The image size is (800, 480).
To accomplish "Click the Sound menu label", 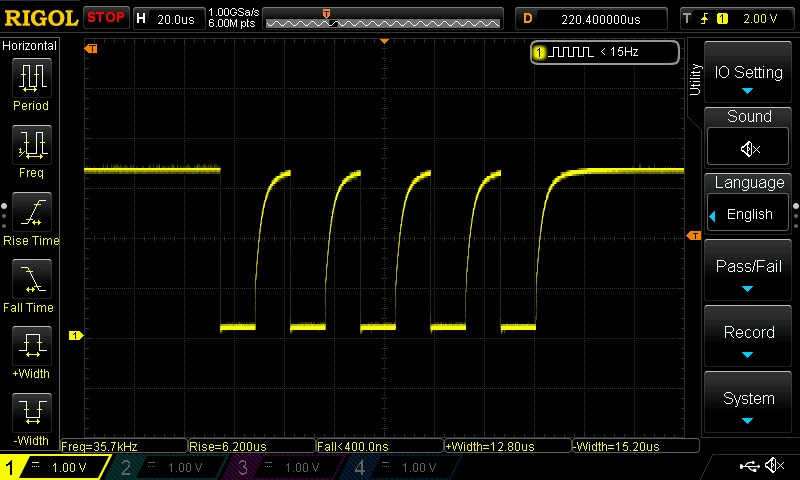I will 749,117.
